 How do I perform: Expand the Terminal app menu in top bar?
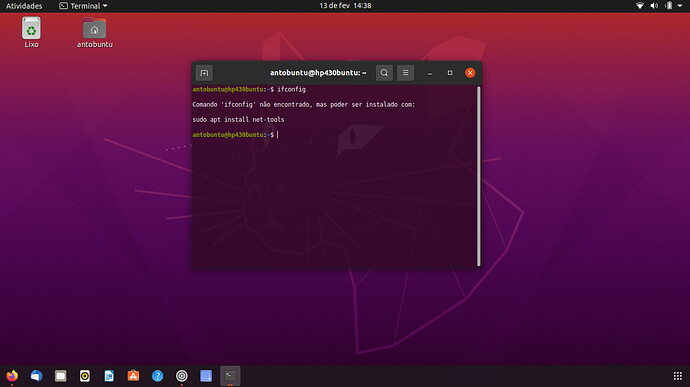[83, 6]
